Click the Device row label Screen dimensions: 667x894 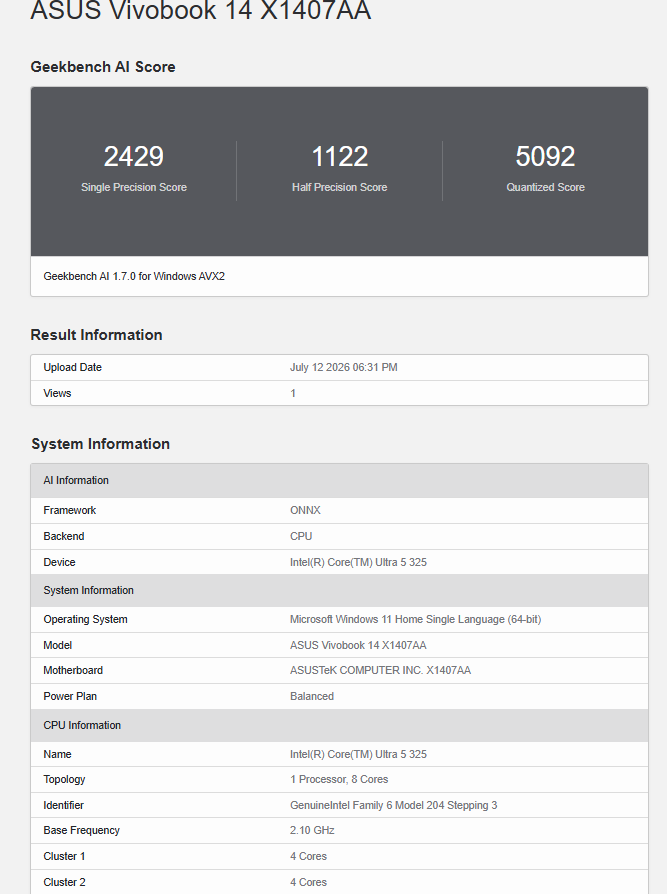[59, 562]
